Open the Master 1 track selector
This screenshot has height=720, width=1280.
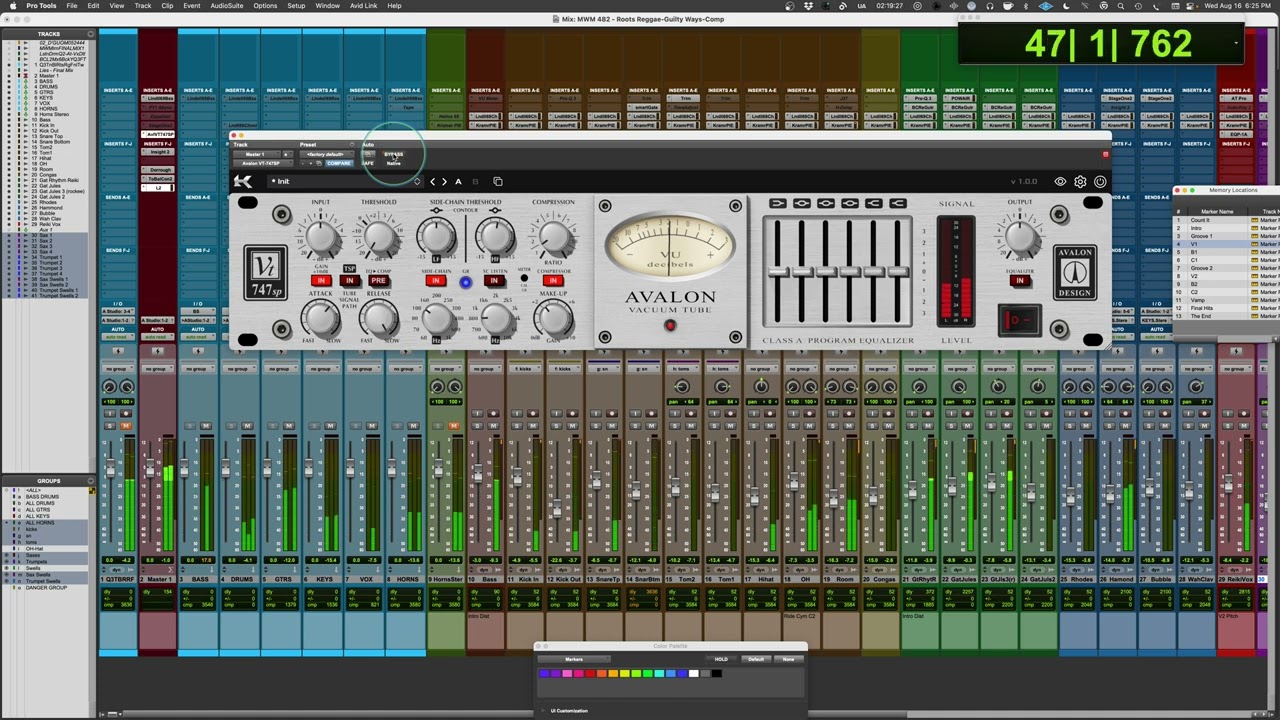(258, 154)
